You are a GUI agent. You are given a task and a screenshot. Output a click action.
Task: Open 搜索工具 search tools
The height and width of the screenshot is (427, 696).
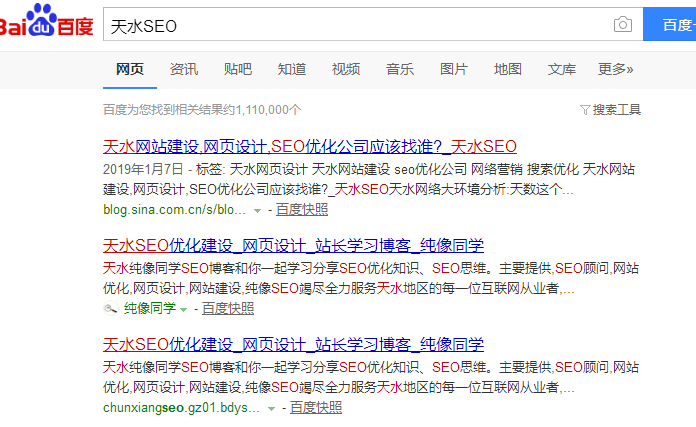tap(616, 110)
